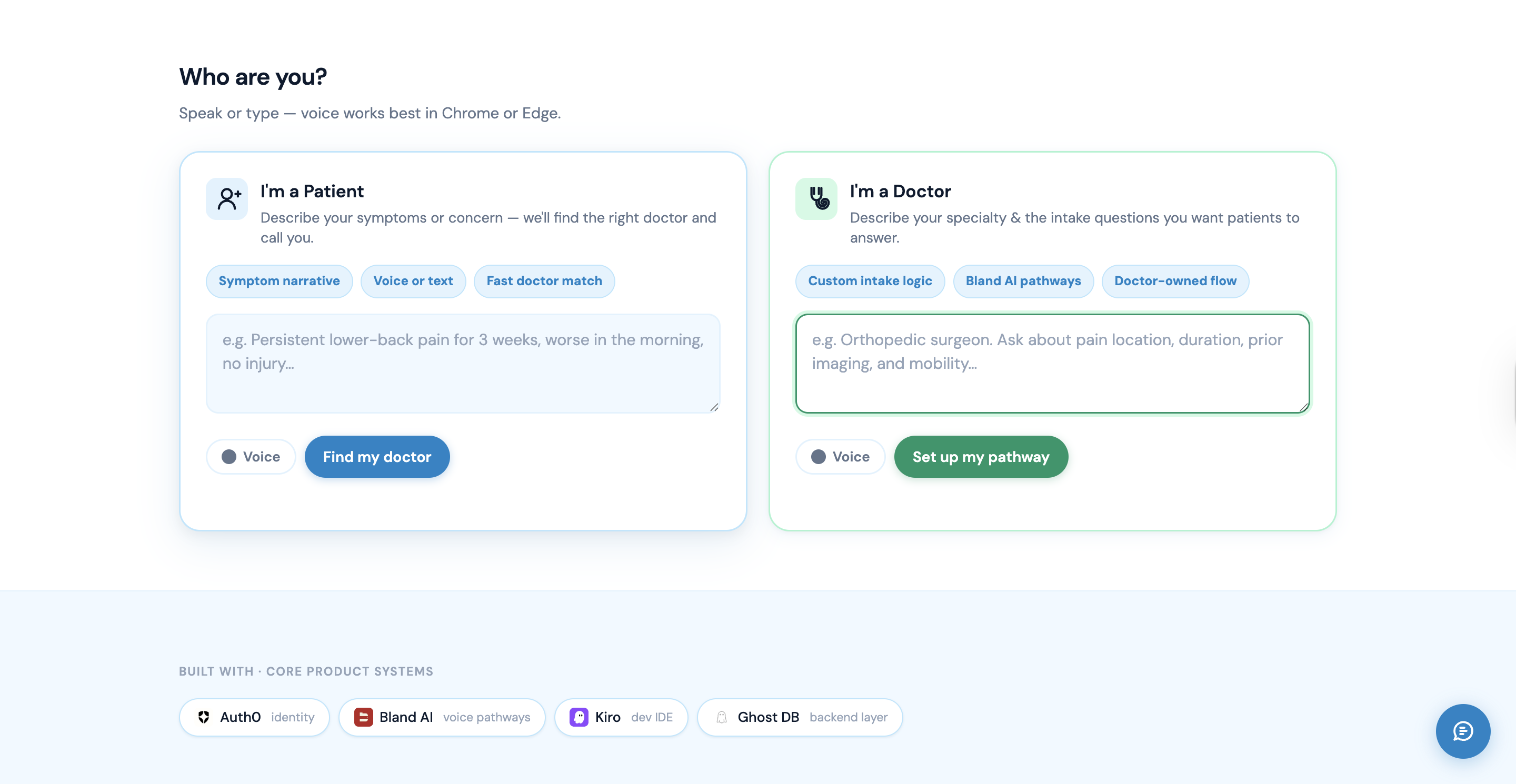Screen dimensions: 1516x784
Task: Click the Kiro purple ghost logo
Action: point(579,717)
